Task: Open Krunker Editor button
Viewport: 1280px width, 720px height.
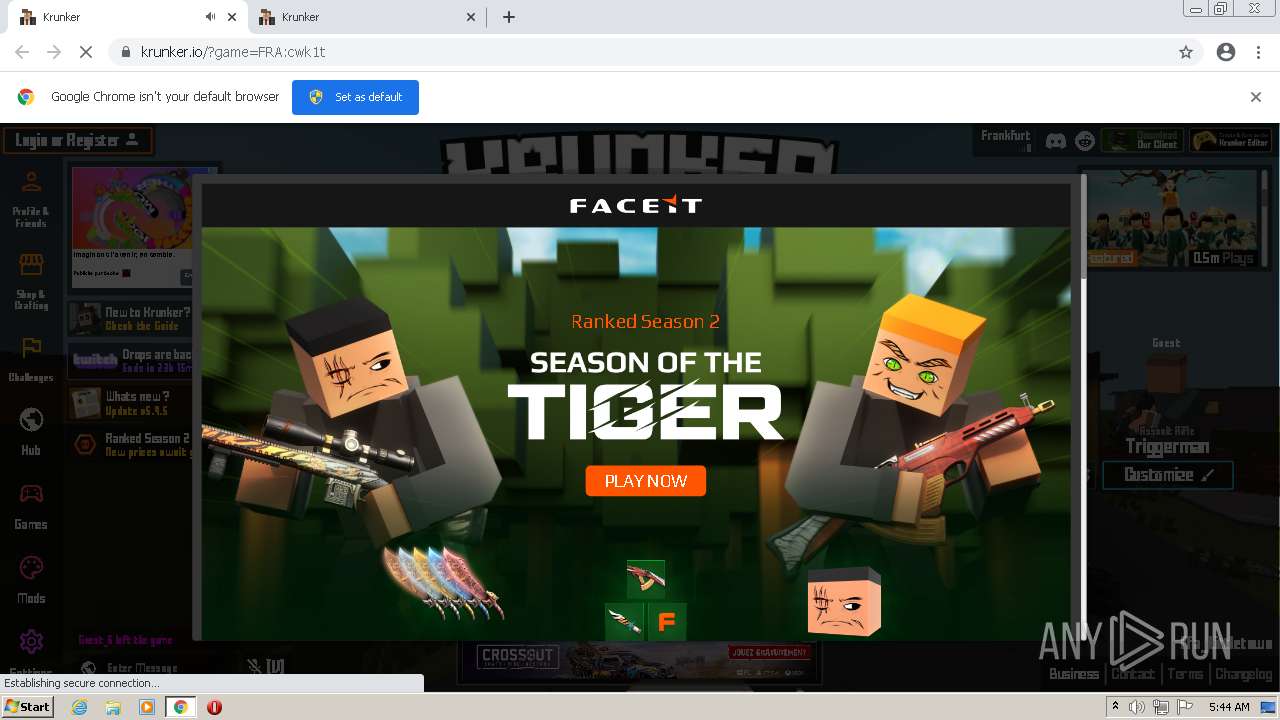Action: point(1231,141)
